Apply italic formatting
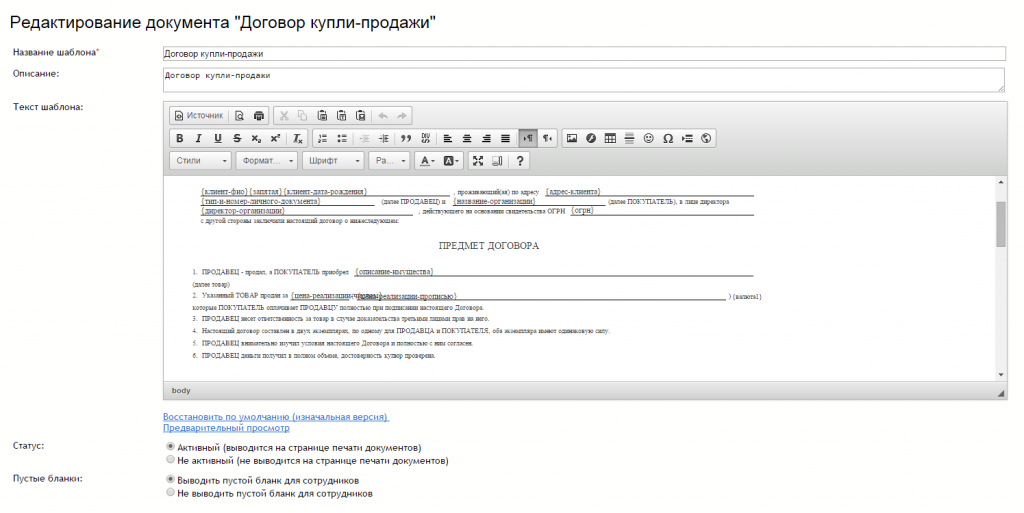The image size is (1024, 513). point(198,138)
